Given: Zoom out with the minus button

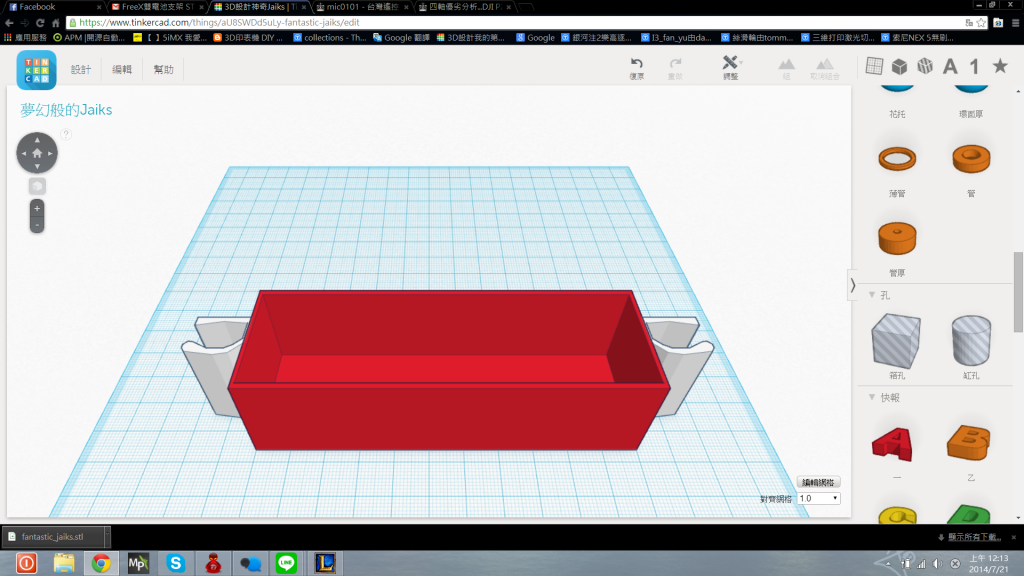Looking at the screenshot, I should point(37,225).
